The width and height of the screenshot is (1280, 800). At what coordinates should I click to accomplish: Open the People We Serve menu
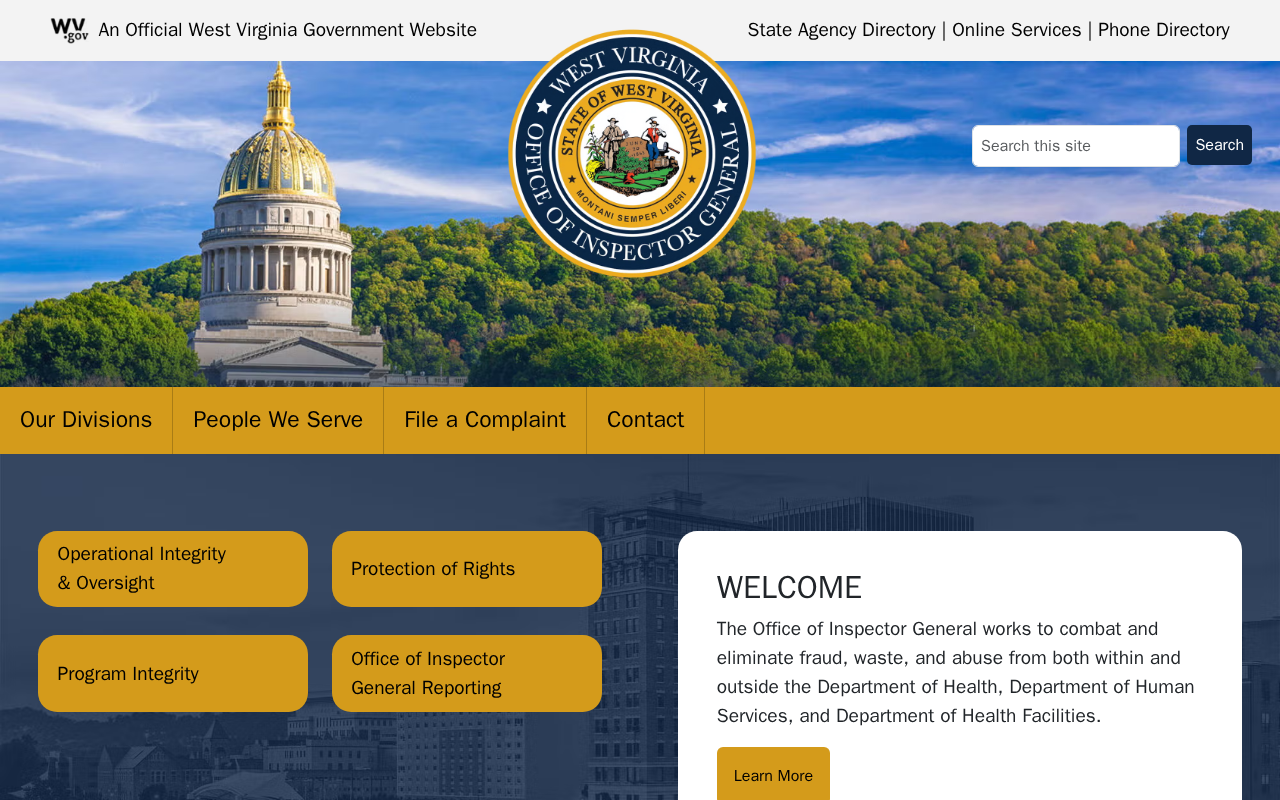[x=278, y=420]
